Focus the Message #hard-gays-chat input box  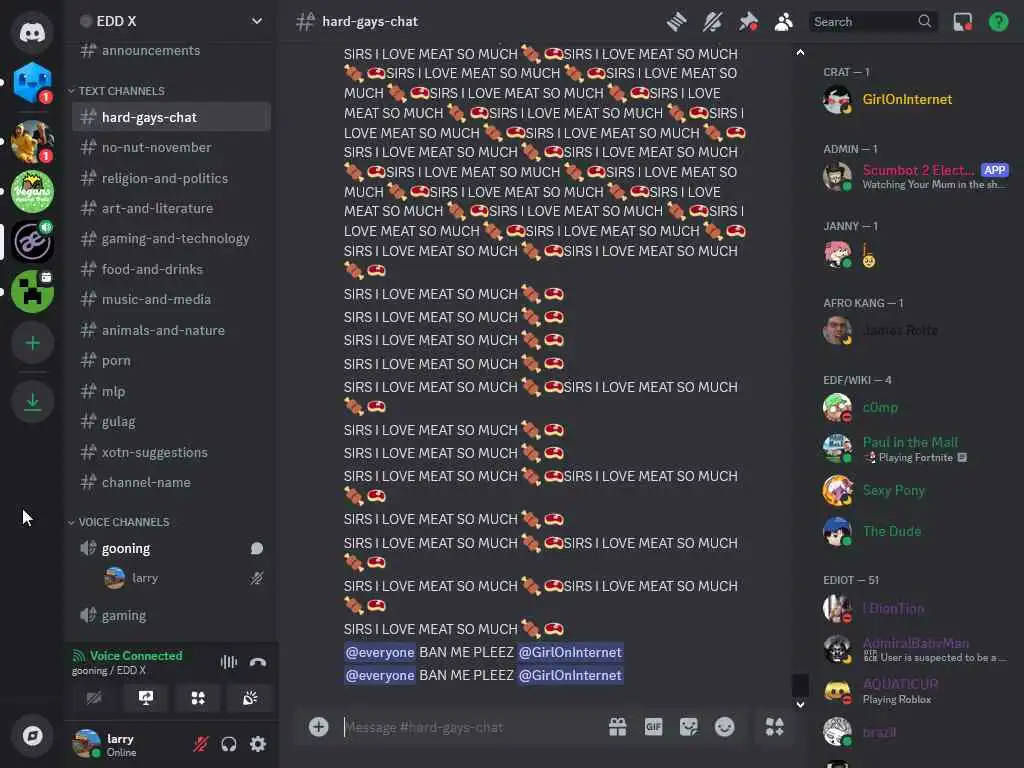point(470,727)
